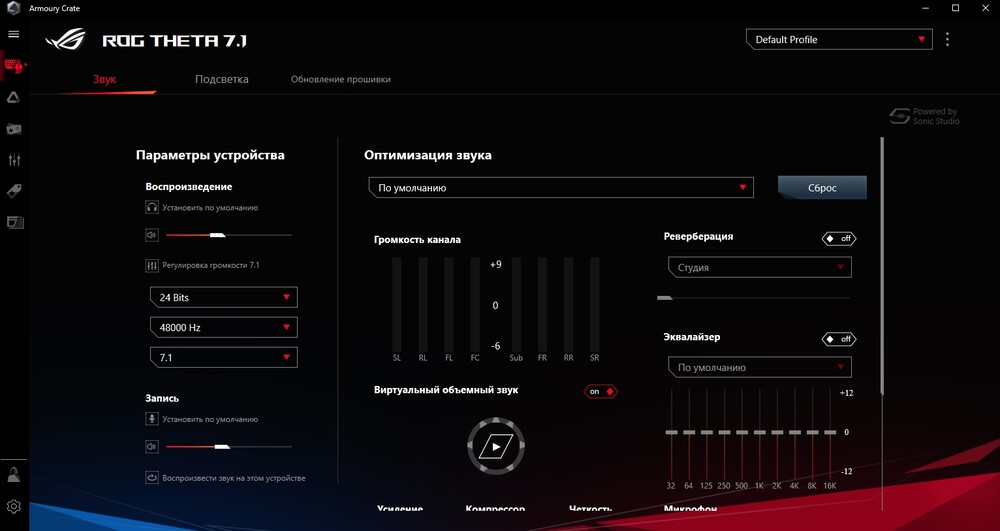Click the RR channel volume bar
Viewport: 1000px width, 531px height.
(x=568, y=303)
